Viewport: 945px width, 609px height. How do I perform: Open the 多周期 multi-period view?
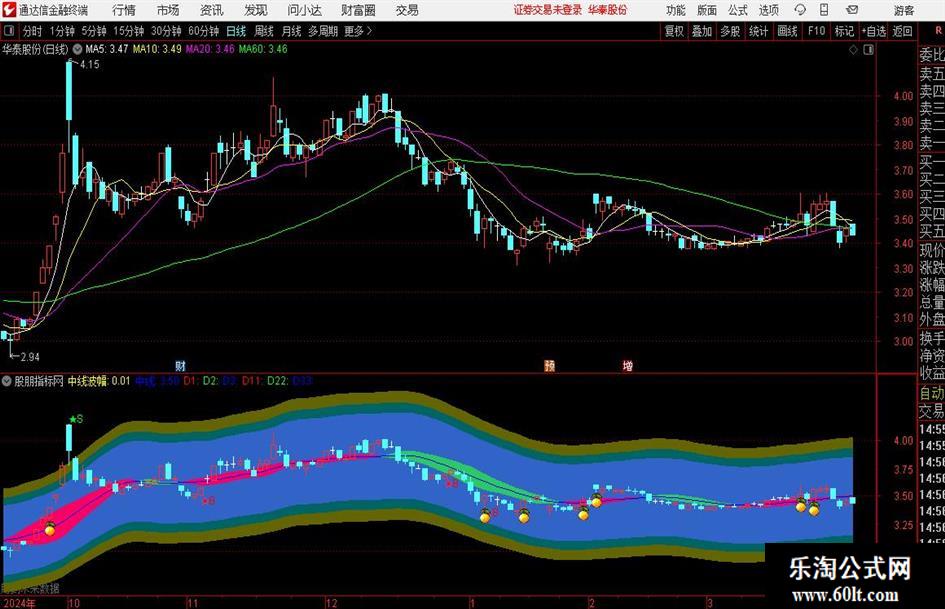[x=323, y=31]
